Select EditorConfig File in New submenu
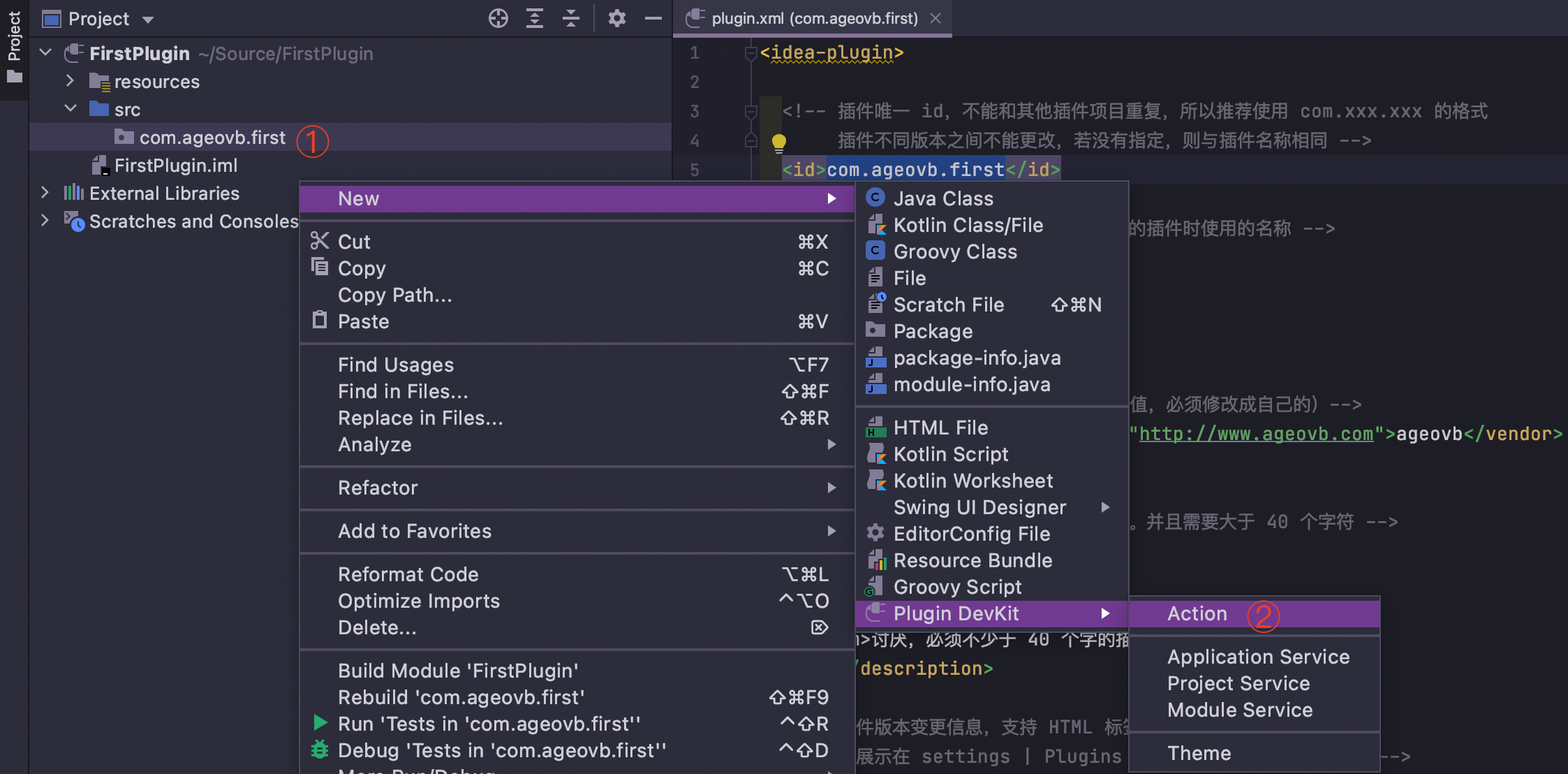Image resolution: width=1568 pixels, height=774 pixels. 992,534
